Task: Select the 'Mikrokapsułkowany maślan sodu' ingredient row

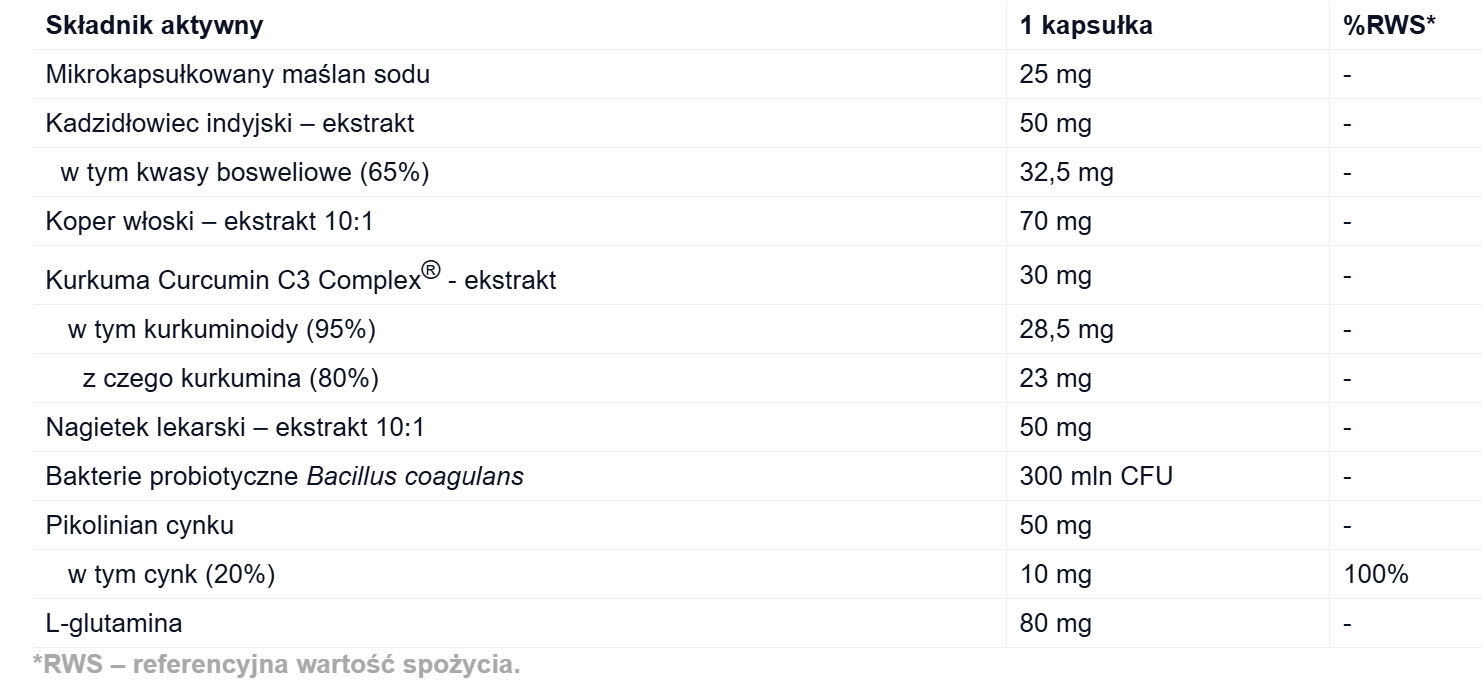Action: 238,74
